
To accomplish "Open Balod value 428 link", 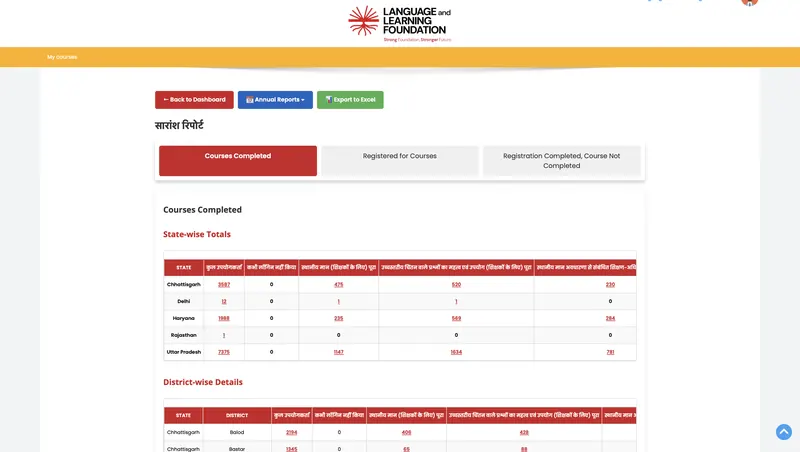I will pyautogui.click(x=524, y=433).
